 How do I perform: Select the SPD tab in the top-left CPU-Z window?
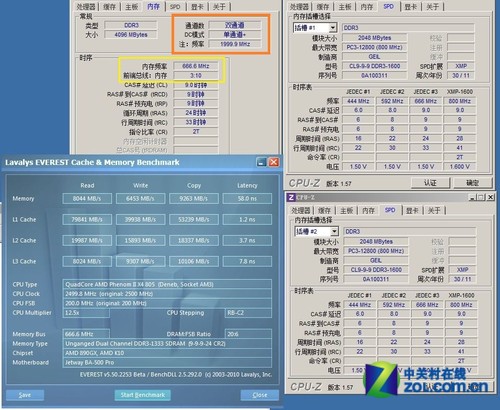[175, 7]
